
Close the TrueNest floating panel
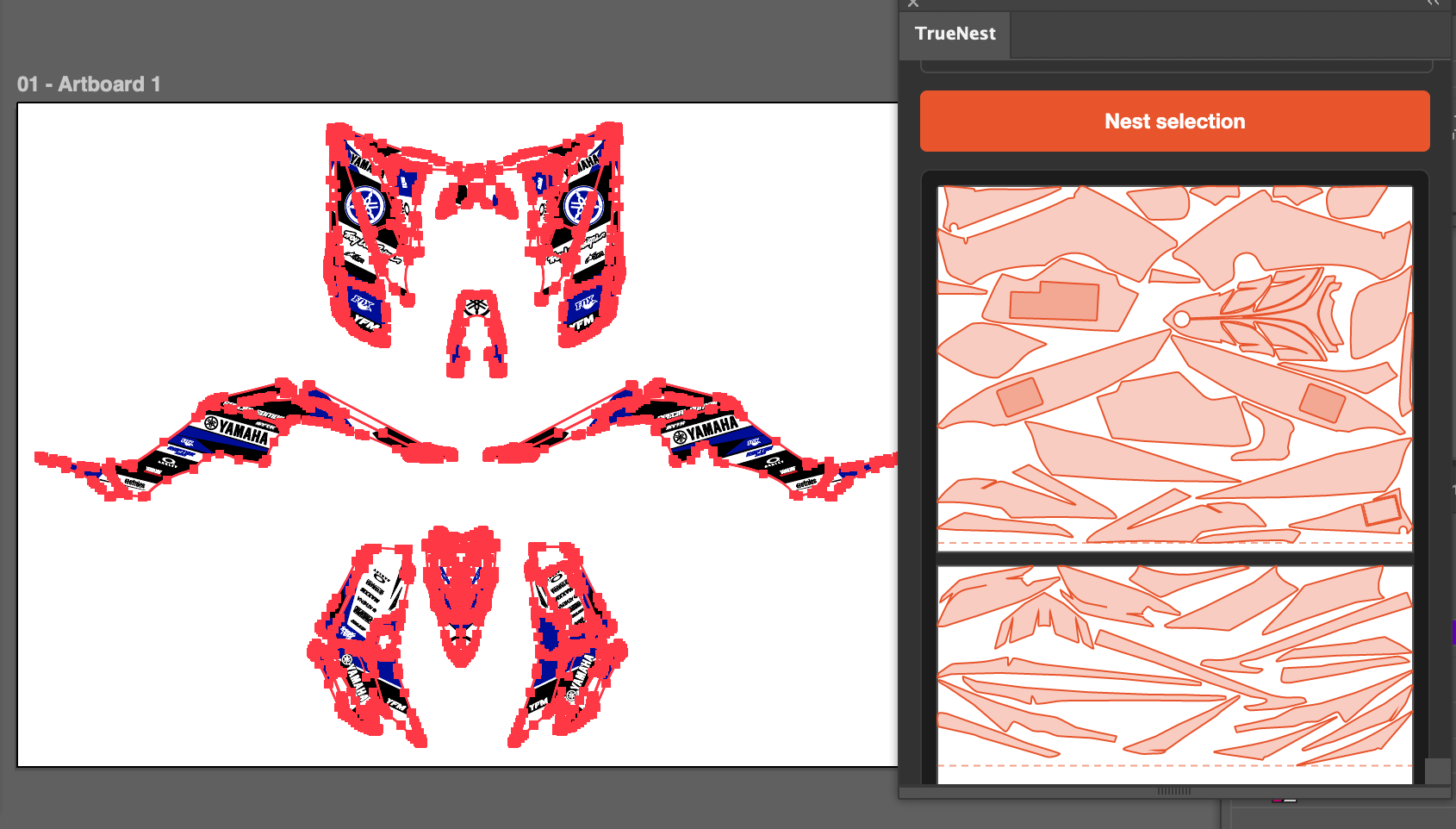pyautogui.click(x=913, y=3)
